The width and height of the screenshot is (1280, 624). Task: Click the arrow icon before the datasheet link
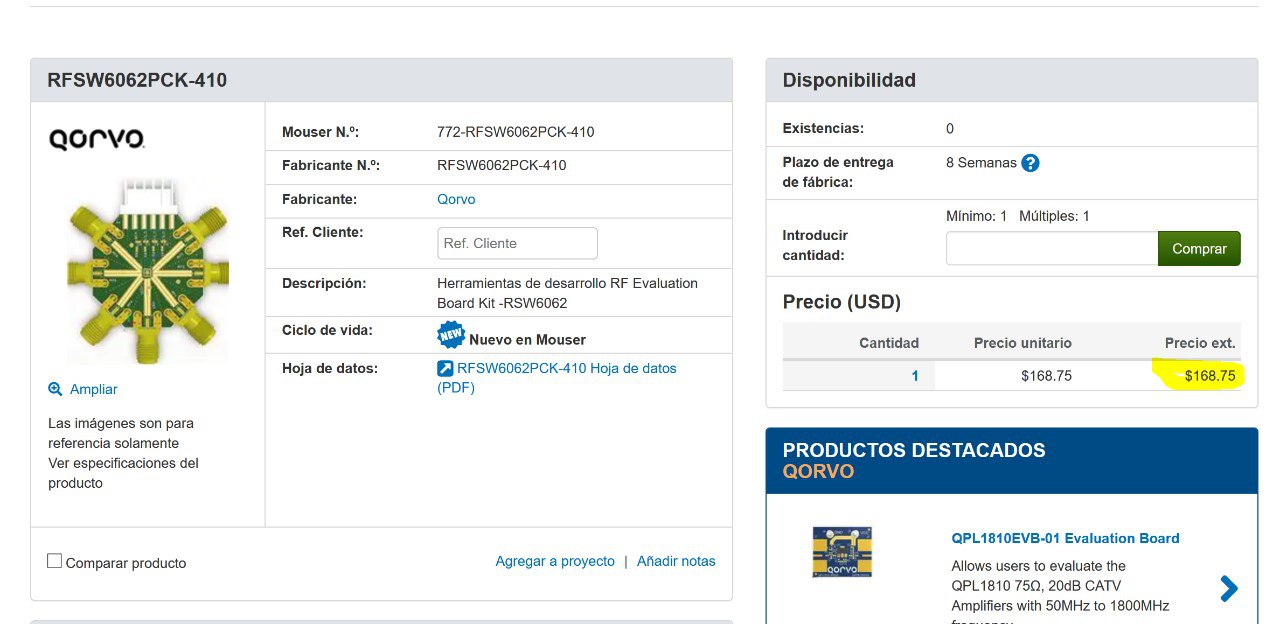tap(446, 369)
